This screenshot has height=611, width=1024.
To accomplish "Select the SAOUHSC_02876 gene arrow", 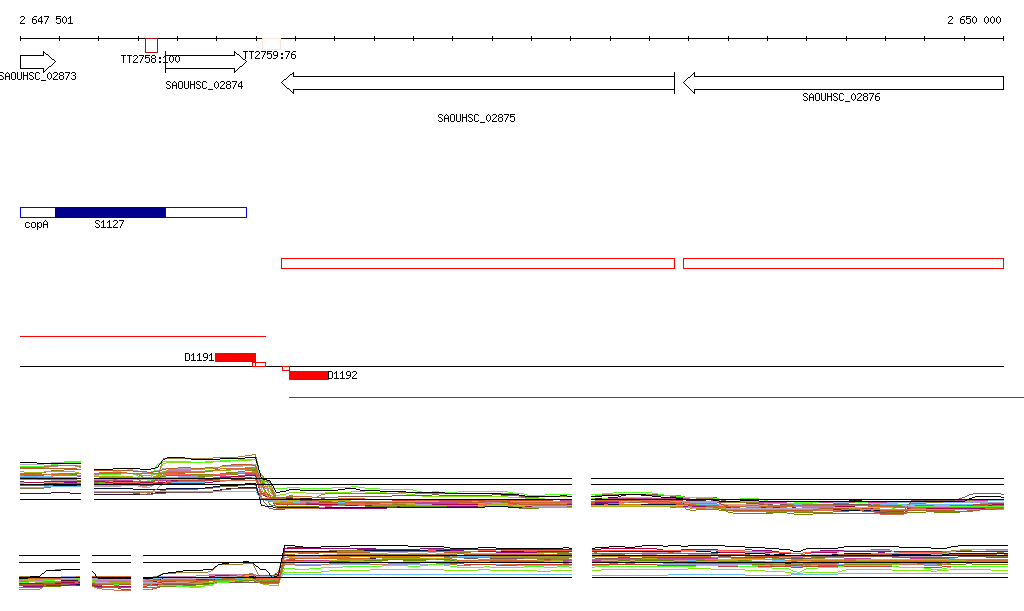I will pos(843,83).
